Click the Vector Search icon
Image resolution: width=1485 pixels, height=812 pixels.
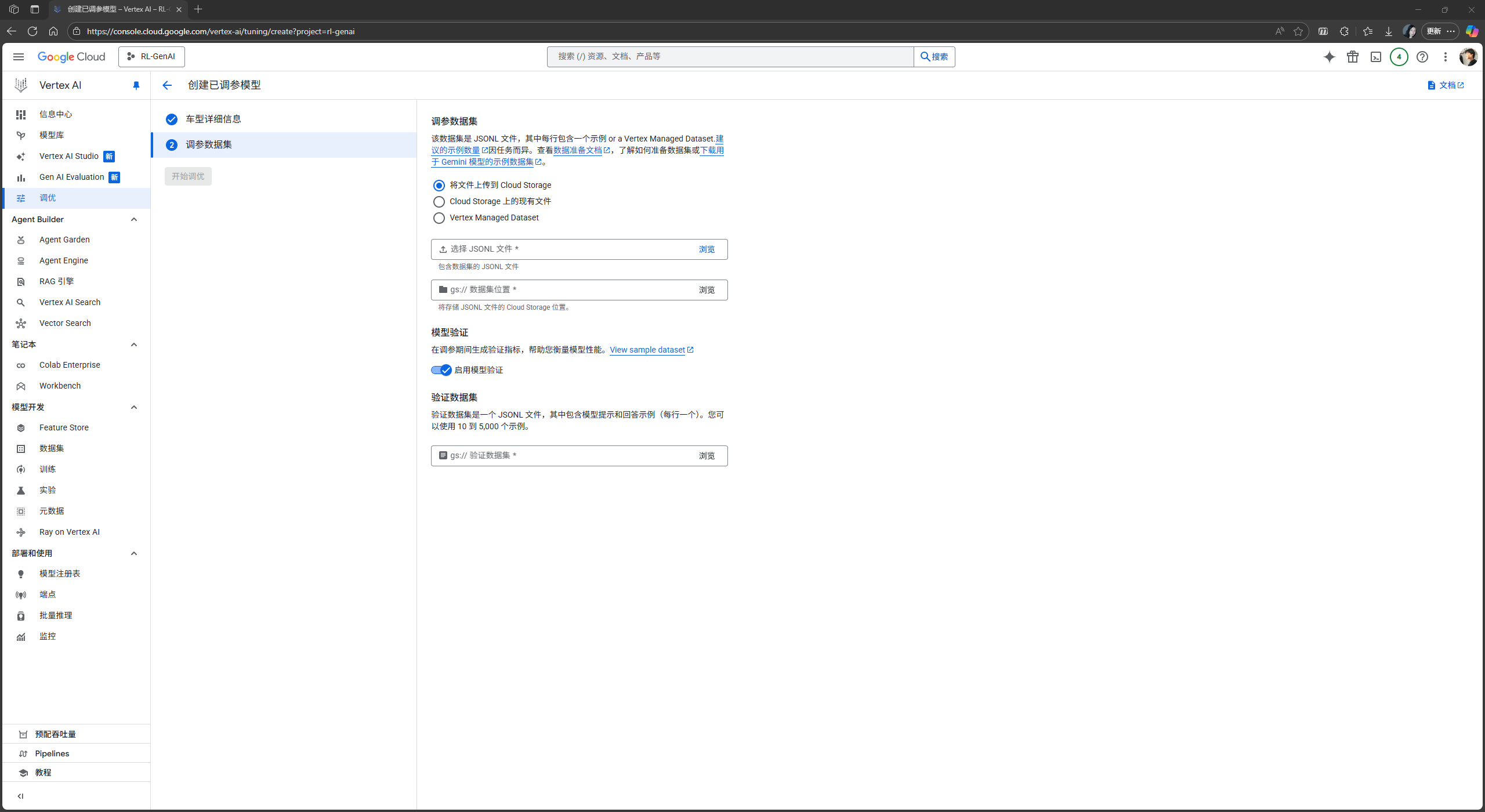pos(21,323)
